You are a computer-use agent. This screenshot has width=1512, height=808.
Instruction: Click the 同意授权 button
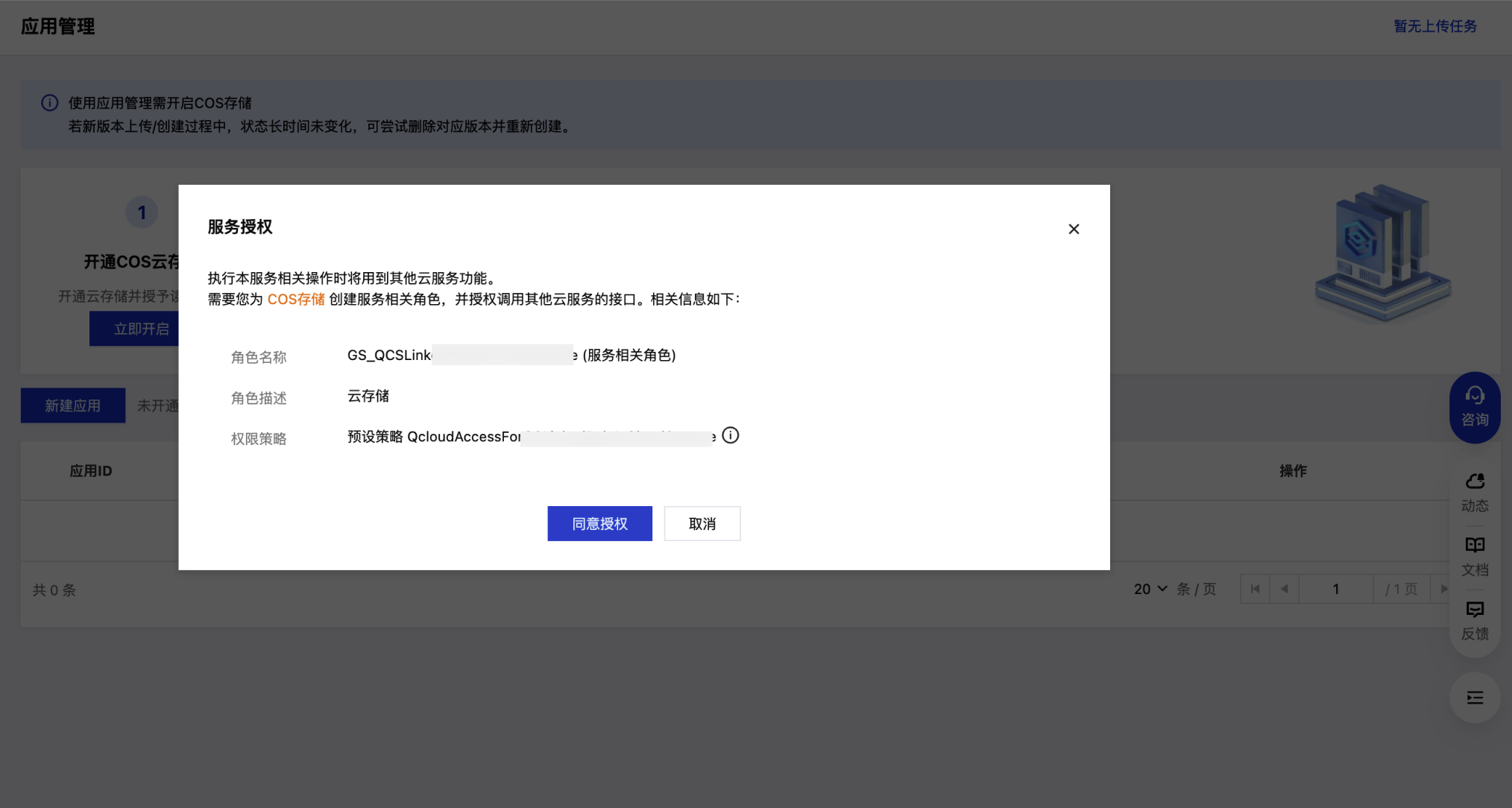tap(599, 523)
